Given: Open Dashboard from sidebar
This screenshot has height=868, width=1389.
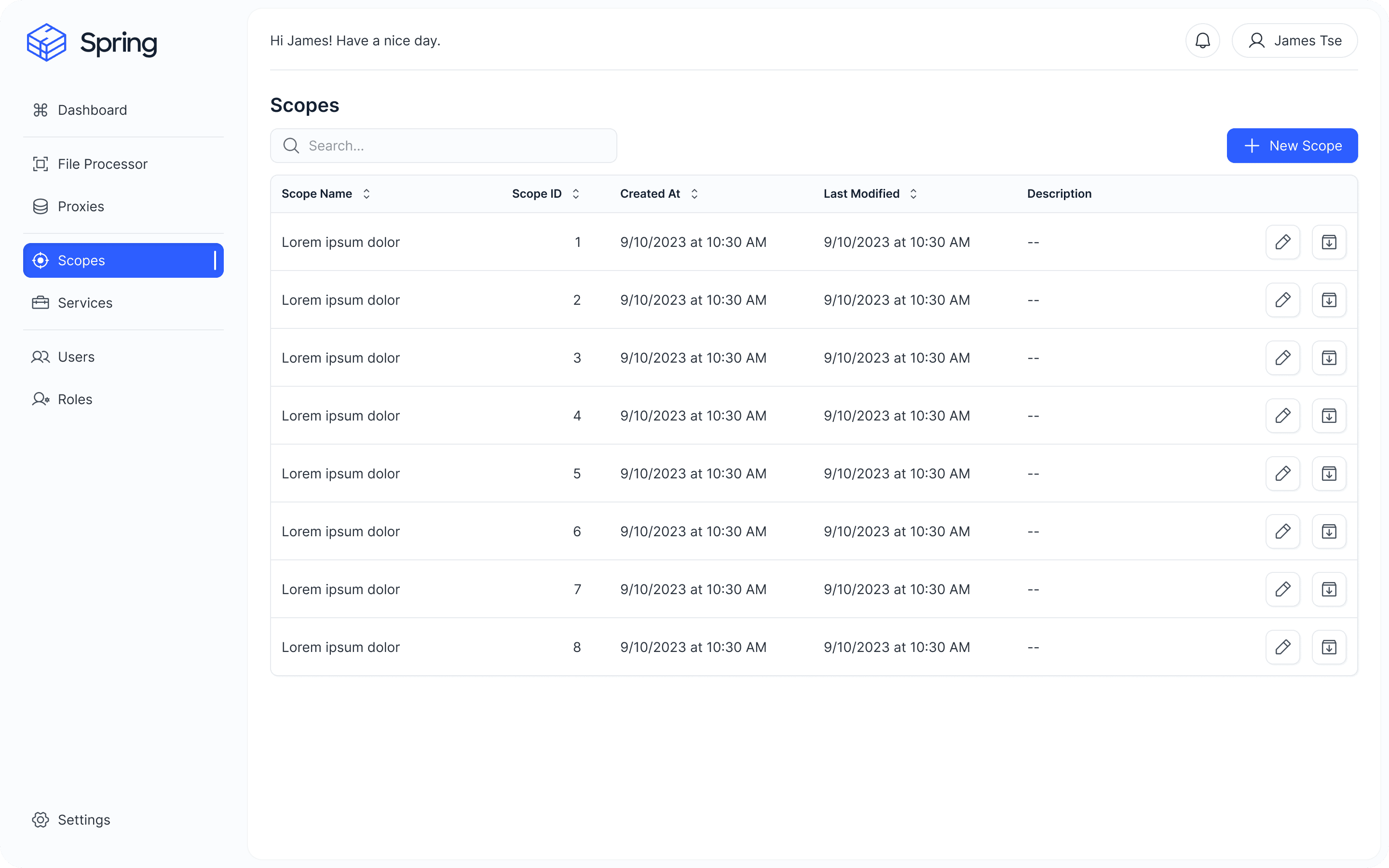Looking at the screenshot, I should pyautogui.click(x=92, y=110).
